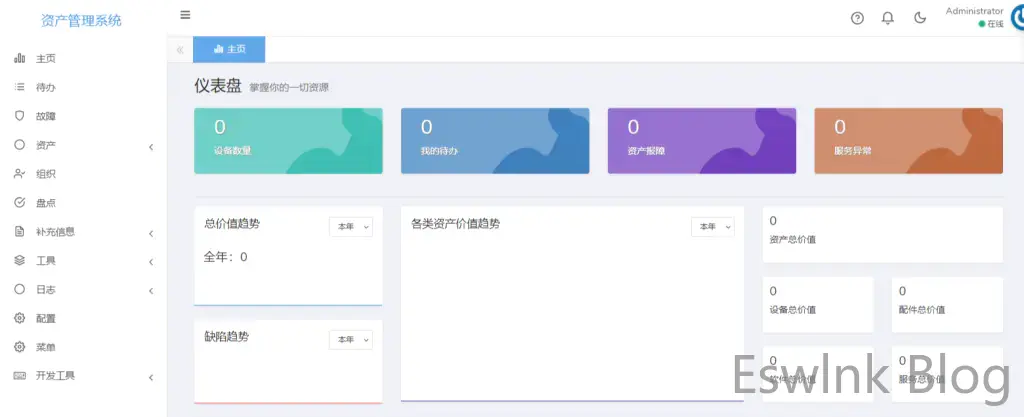Open 待办 in the sidebar menu

click(46, 87)
